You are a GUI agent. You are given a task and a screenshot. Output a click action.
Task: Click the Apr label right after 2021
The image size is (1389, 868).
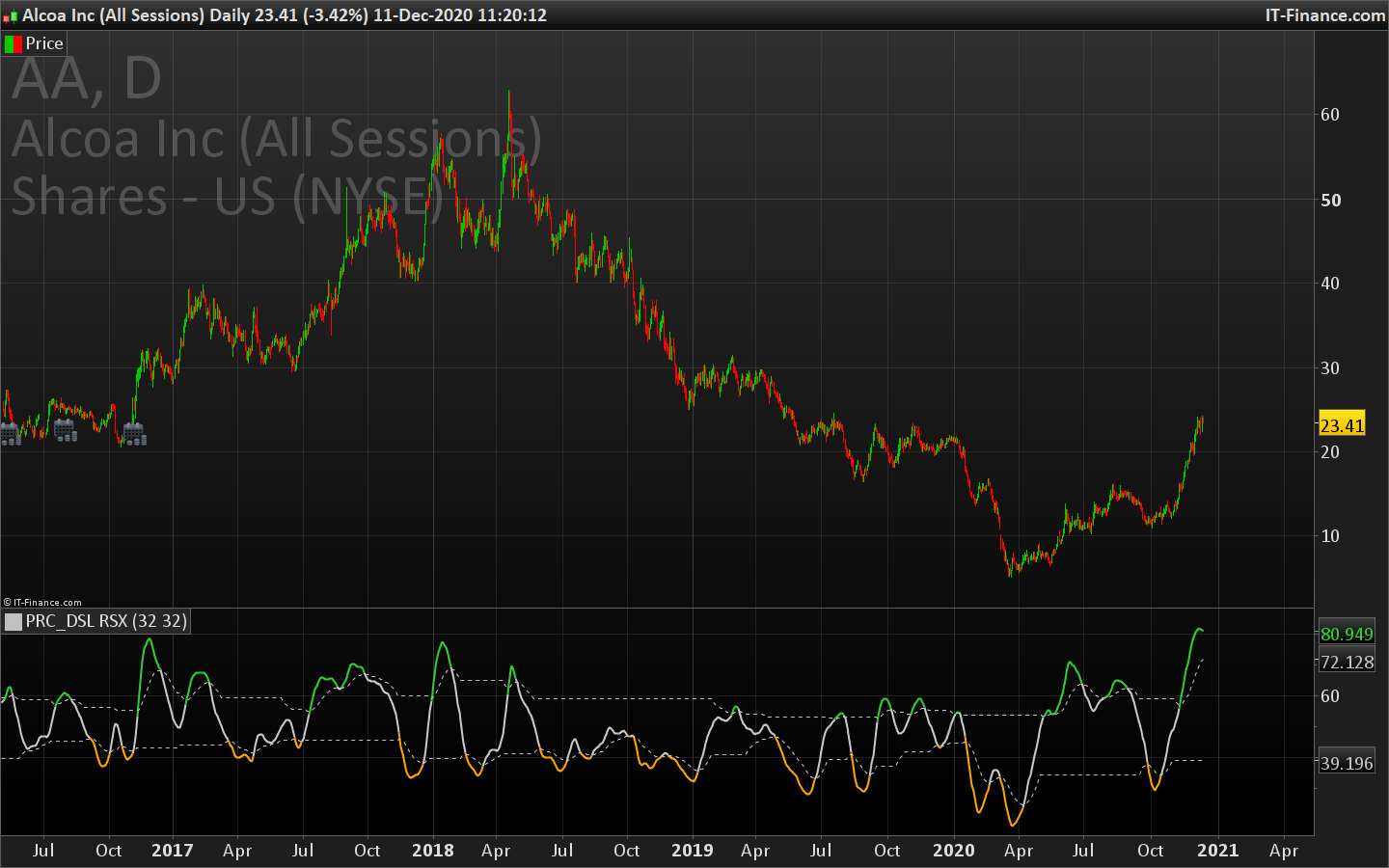pyautogui.click(x=1284, y=851)
